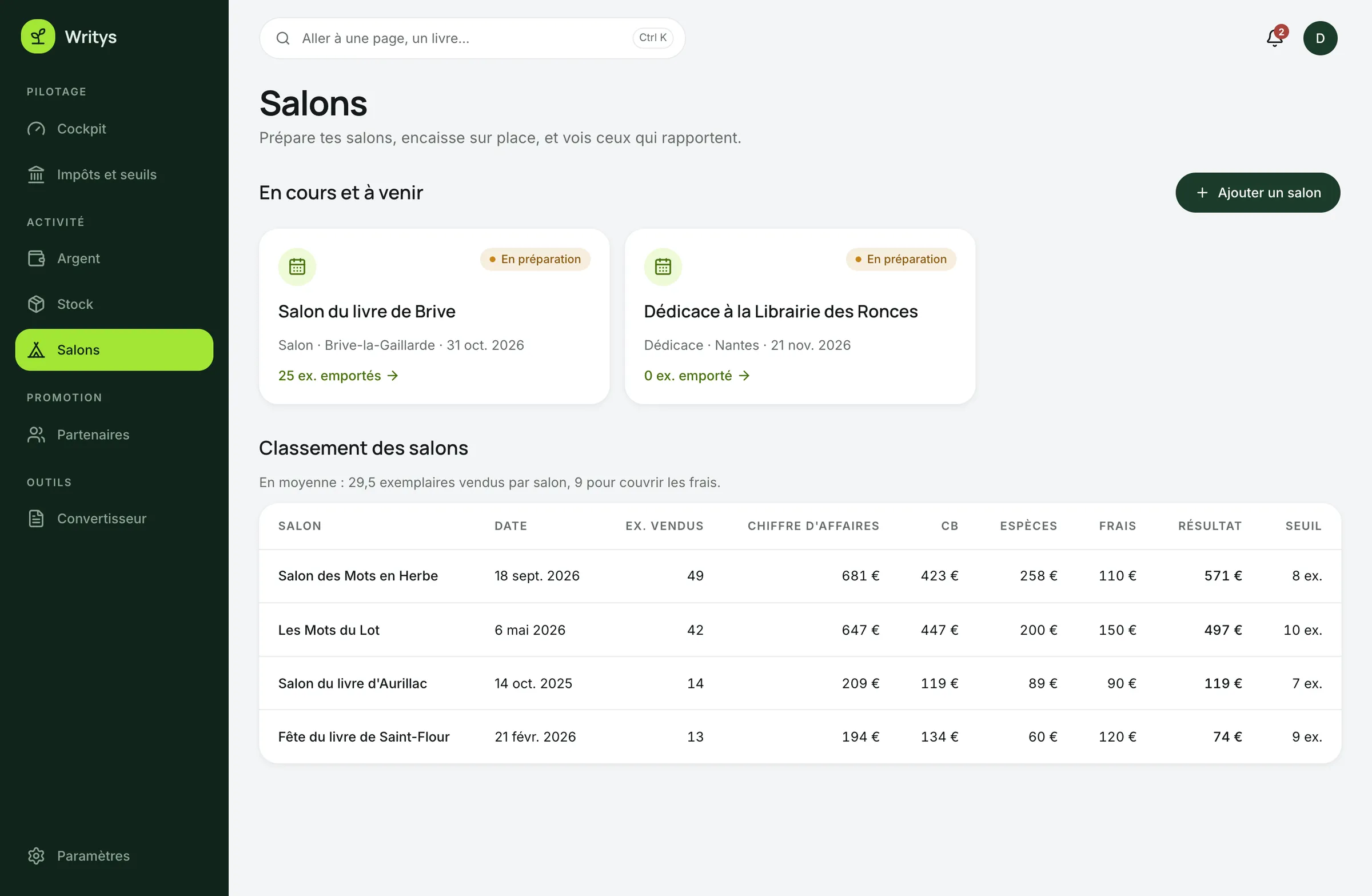This screenshot has width=1372, height=896.
Task: Click the search magnifier icon
Action: [283, 38]
